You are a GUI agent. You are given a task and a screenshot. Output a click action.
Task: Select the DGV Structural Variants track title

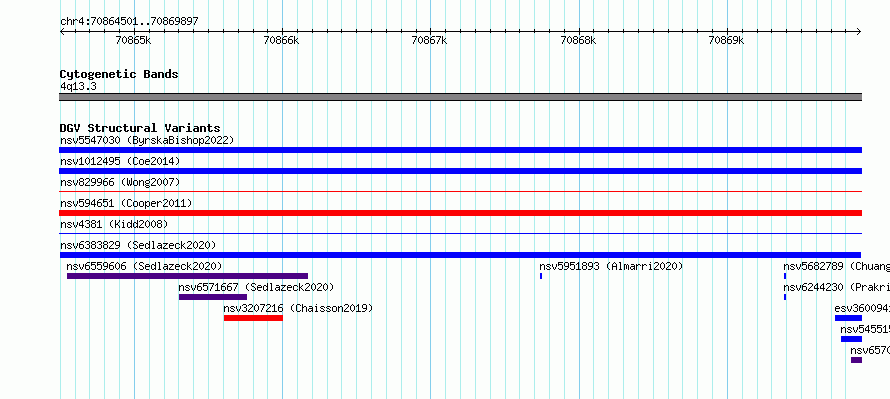[140, 128]
